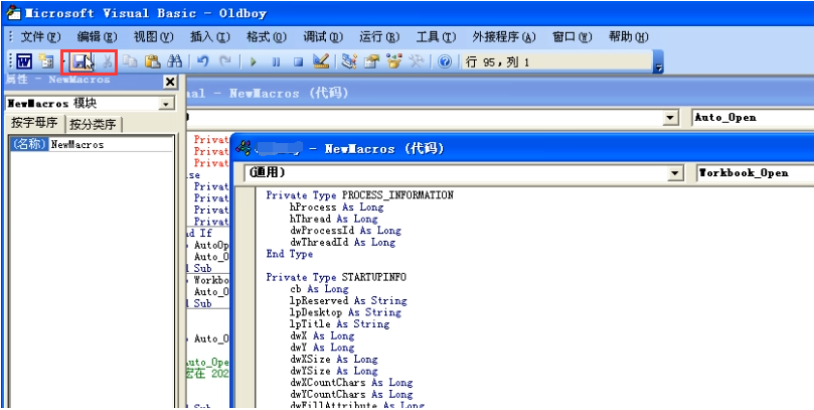Click the back NewMacros (代码) window title bar
This screenshot has width=814, height=410.
pyautogui.click(x=500, y=93)
